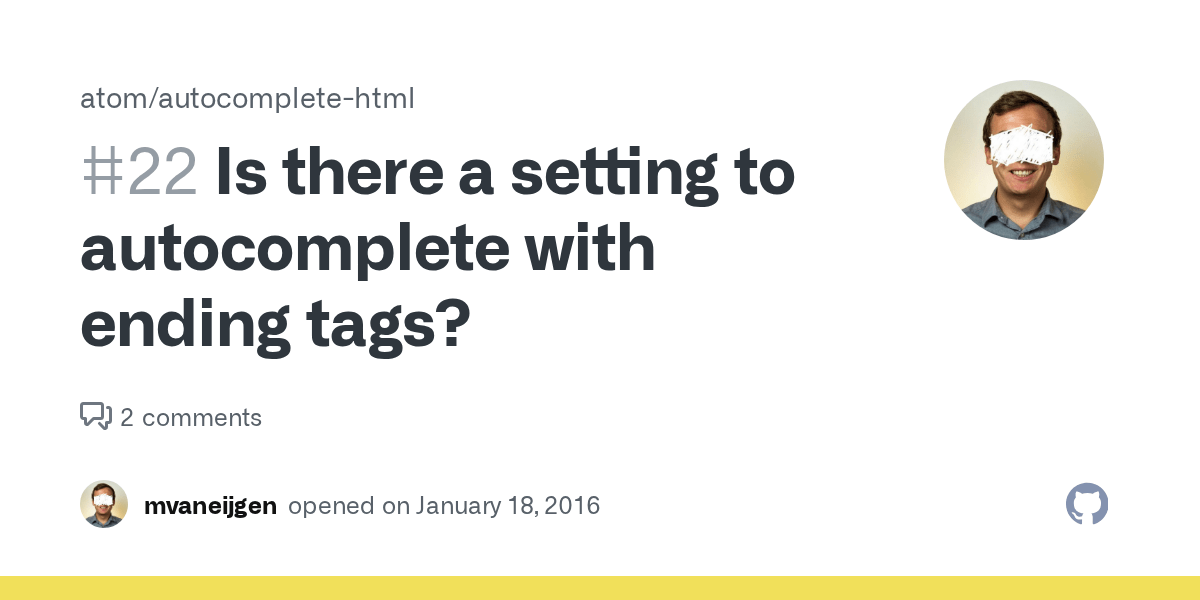Open the "2 comments" label

point(191,417)
